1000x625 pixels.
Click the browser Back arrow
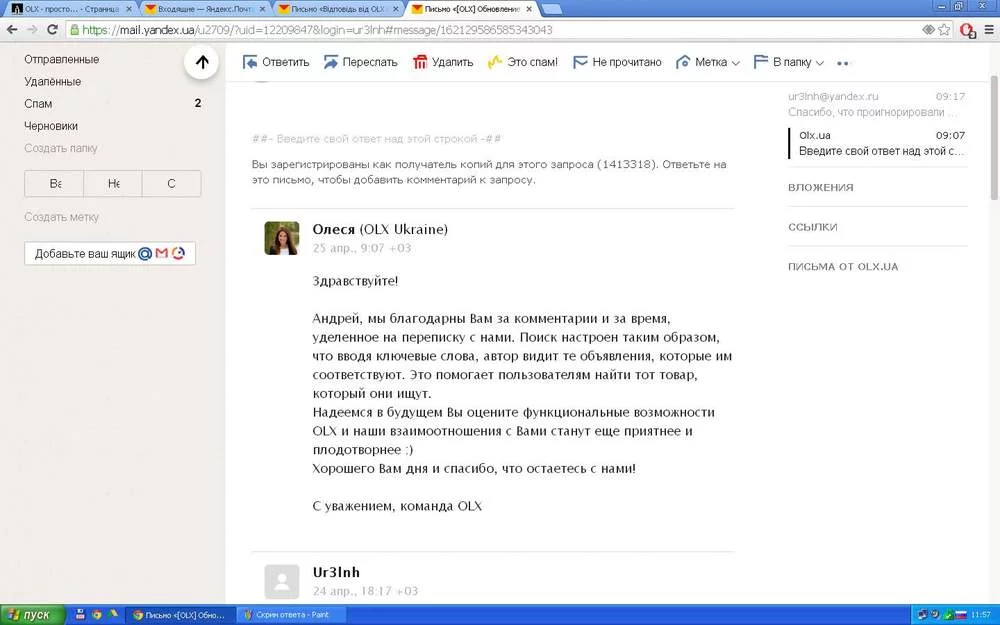click(x=12, y=29)
